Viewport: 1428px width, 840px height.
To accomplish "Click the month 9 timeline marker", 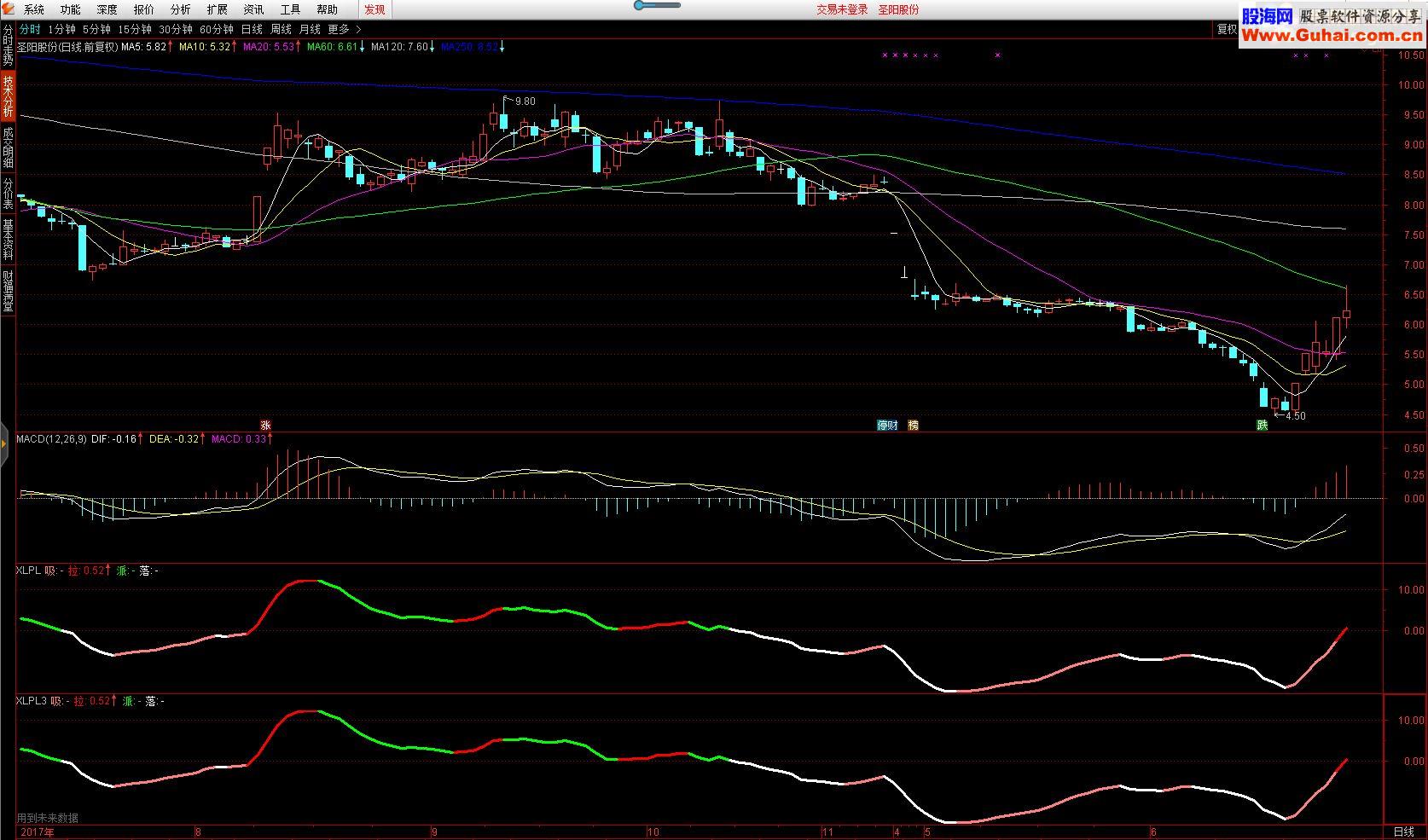I will coord(434,832).
